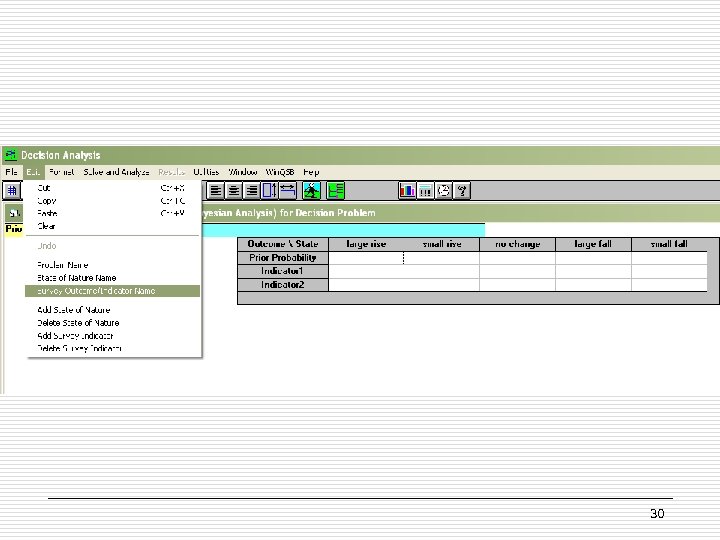720x540 pixels.
Task: Click the 'large fall' column header
Action: (x=593, y=244)
